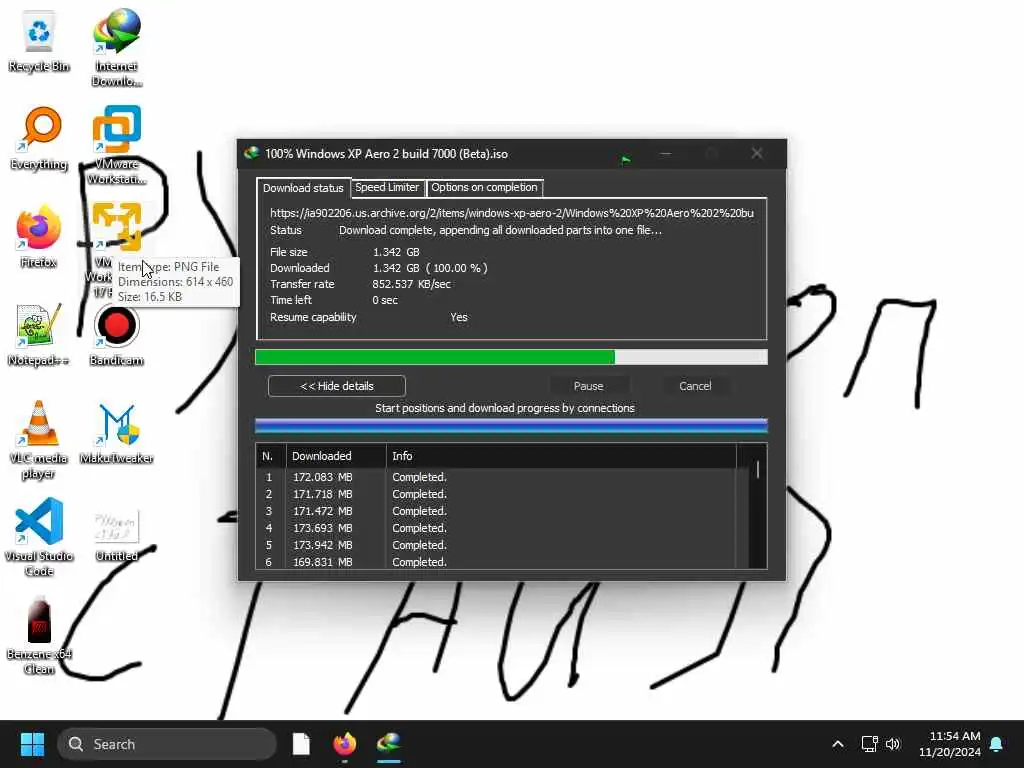Click the Downloaded column header
The image size is (1024, 768).
(x=336, y=456)
